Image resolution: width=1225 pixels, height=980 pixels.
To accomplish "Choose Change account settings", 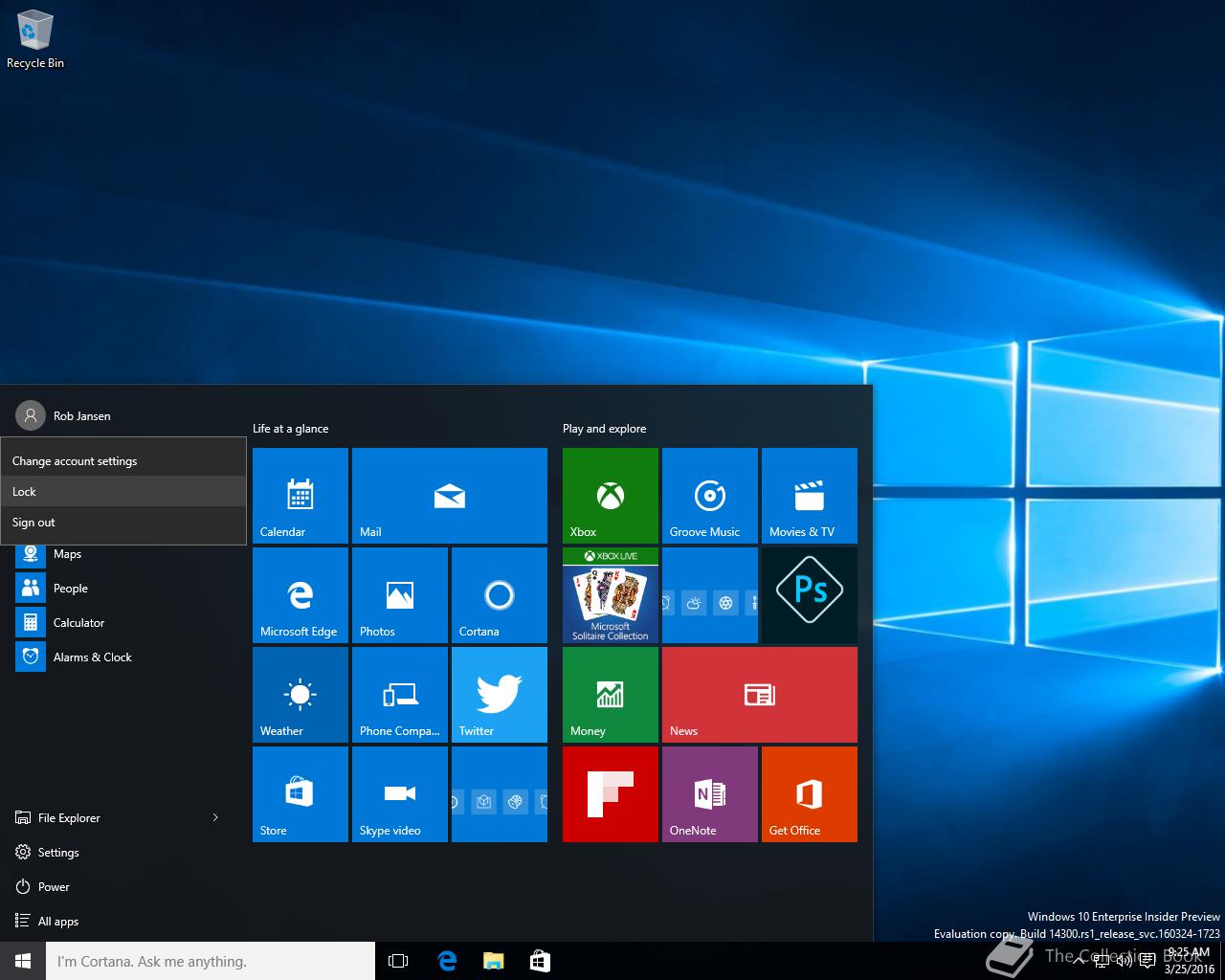I will tap(123, 461).
